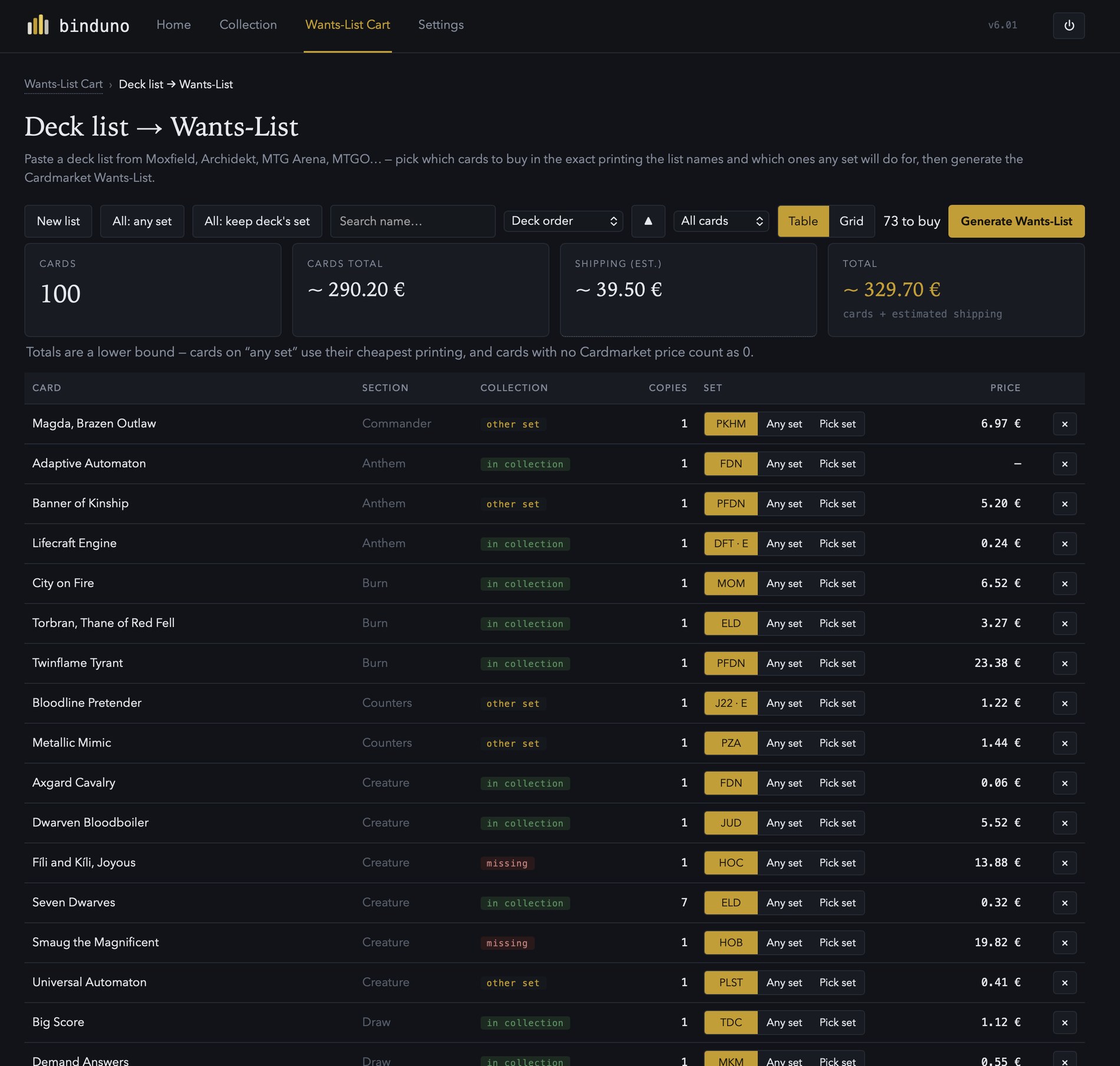Remove Dwarven Bloodboiler from list
Viewport: 1120px width, 1066px height.
(1065, 823)
